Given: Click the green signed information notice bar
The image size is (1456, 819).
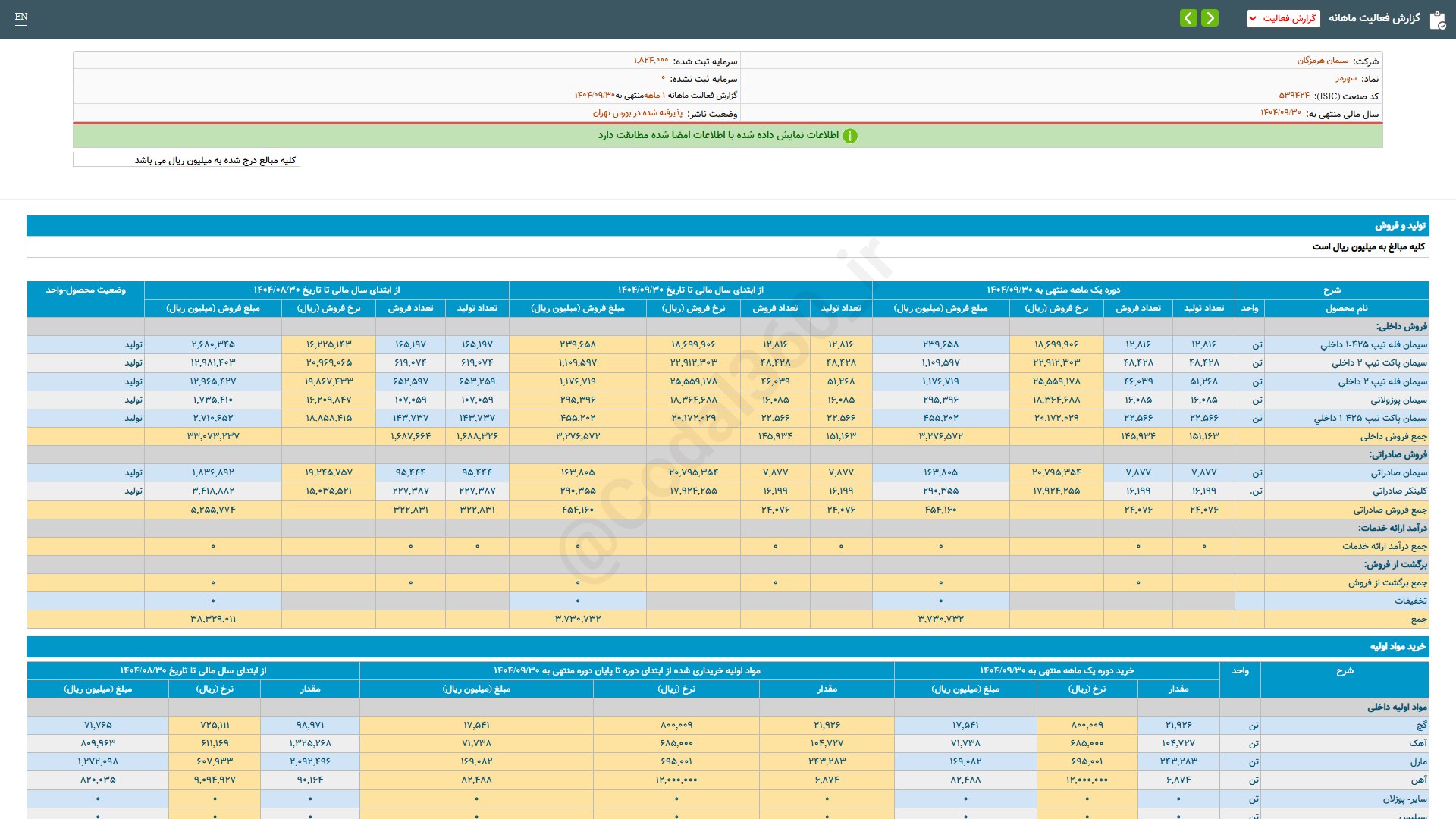Looking at the screenshot, I should (727, 136).
